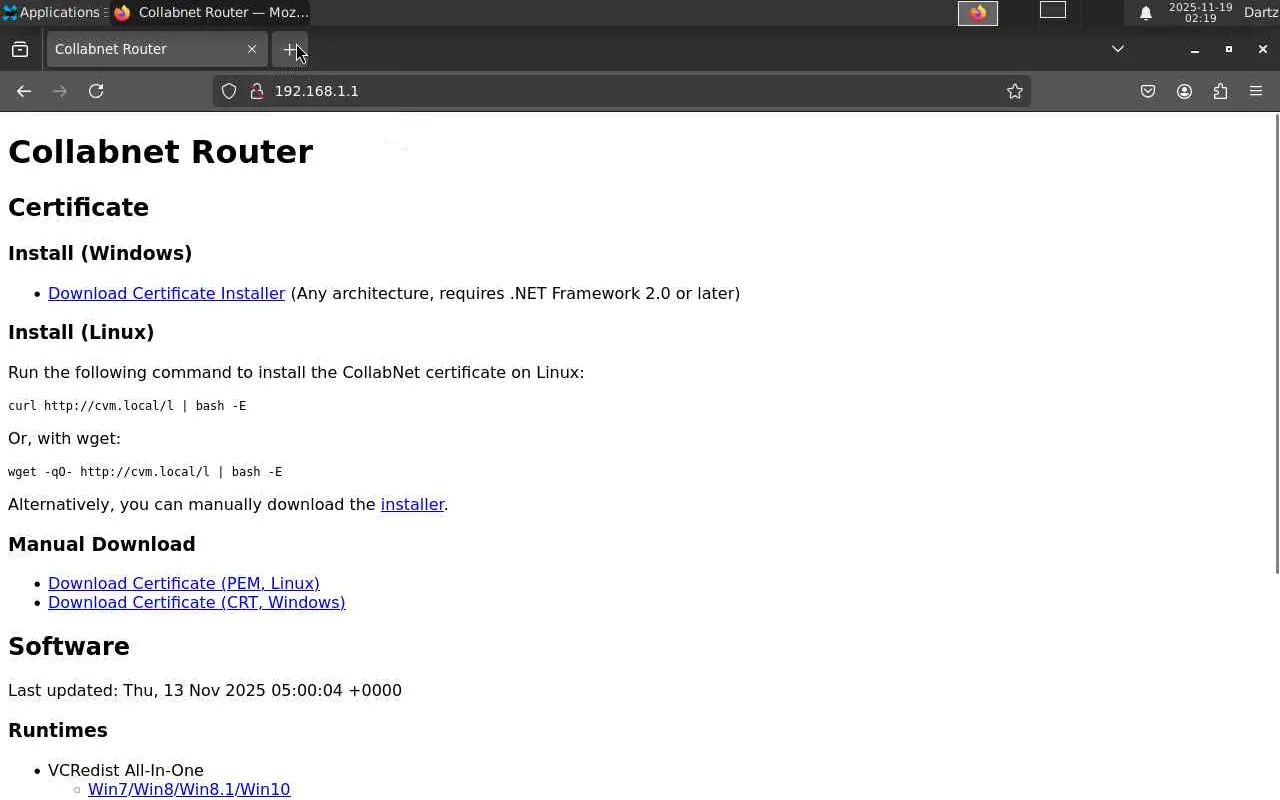Open the Firefox account icon

coord(1184,91)
